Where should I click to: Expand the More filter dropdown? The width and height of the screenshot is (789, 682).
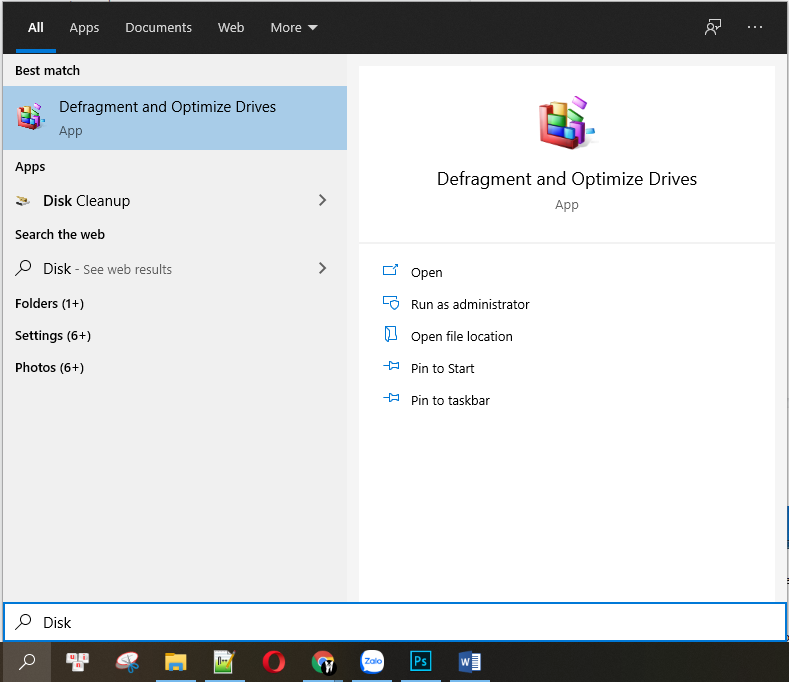tap(294, 27)
